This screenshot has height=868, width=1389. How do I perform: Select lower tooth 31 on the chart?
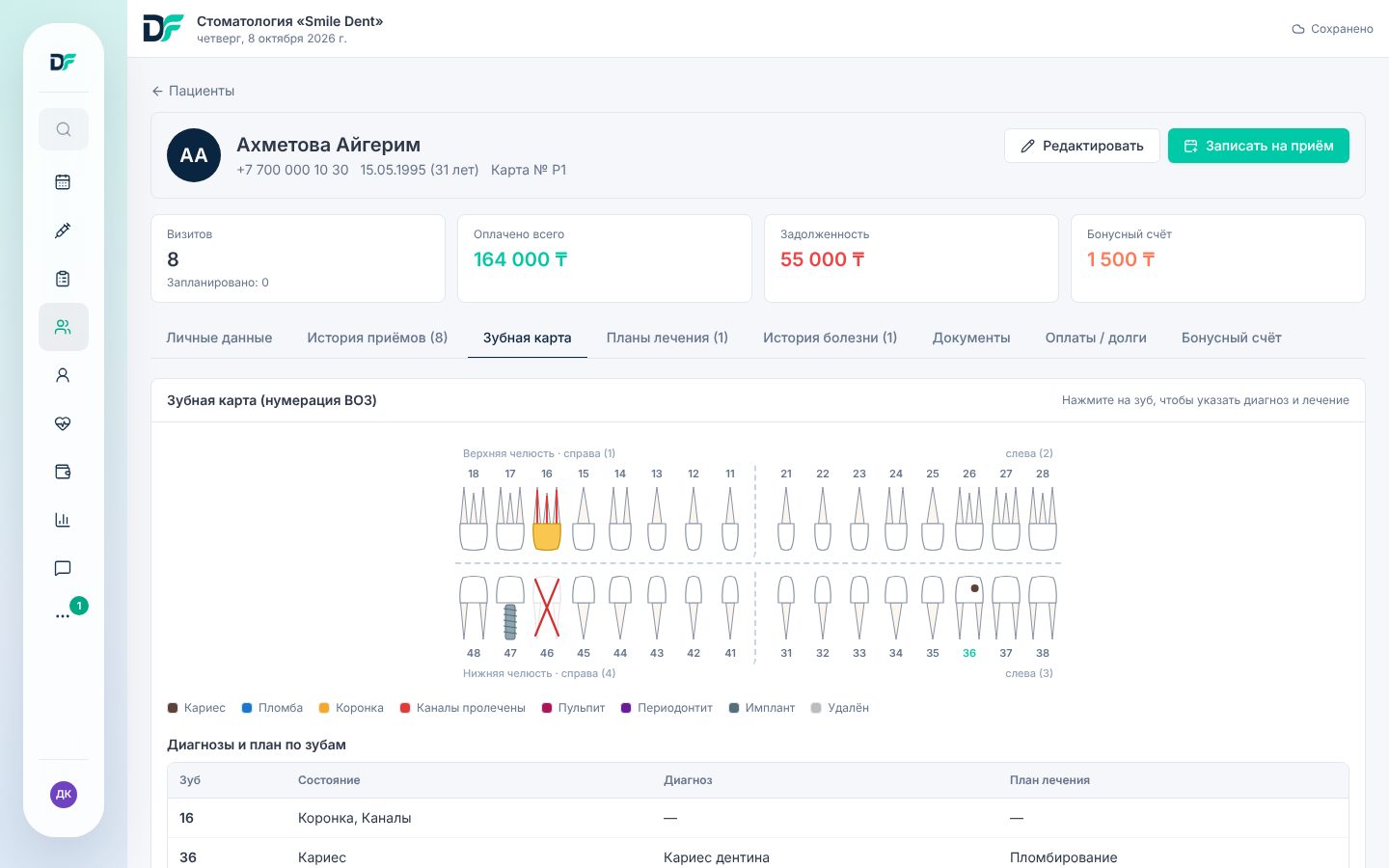click(786, 608)
